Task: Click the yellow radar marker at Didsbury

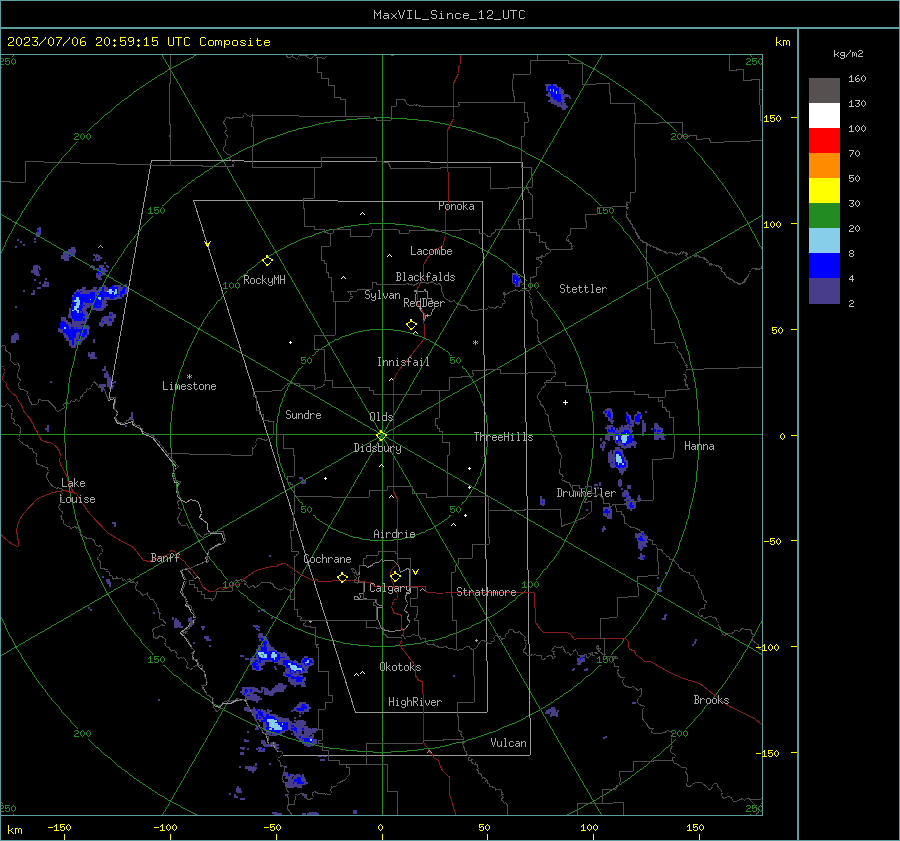Action: pos(381,436)
